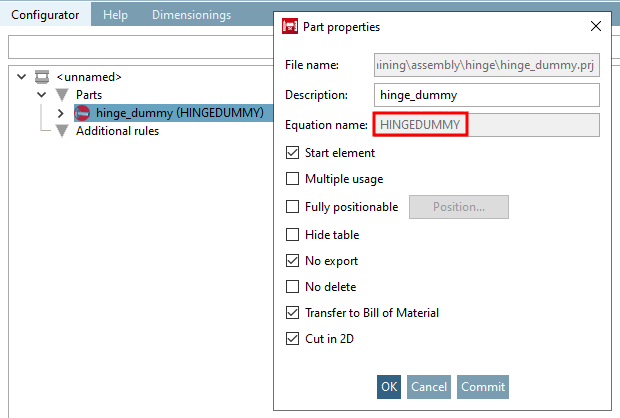
Task: Expand the hinge_dummy tree node
Action: tap(61, 113)
